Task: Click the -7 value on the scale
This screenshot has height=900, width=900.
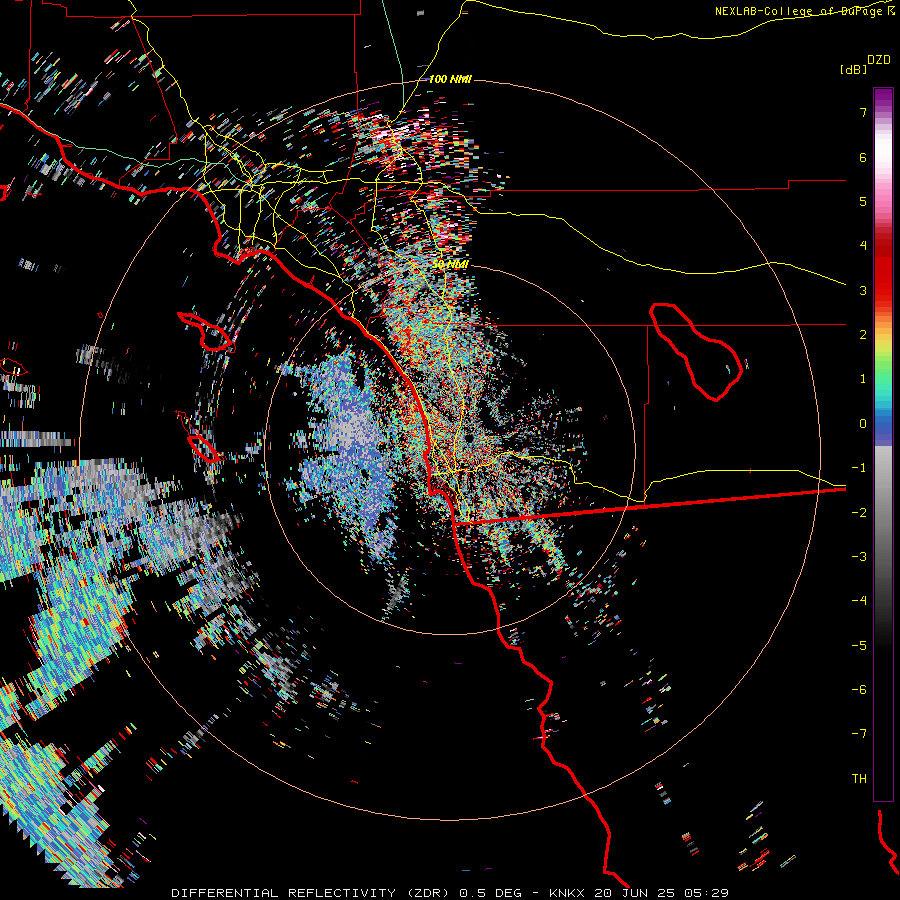Action: coord(859,734)
